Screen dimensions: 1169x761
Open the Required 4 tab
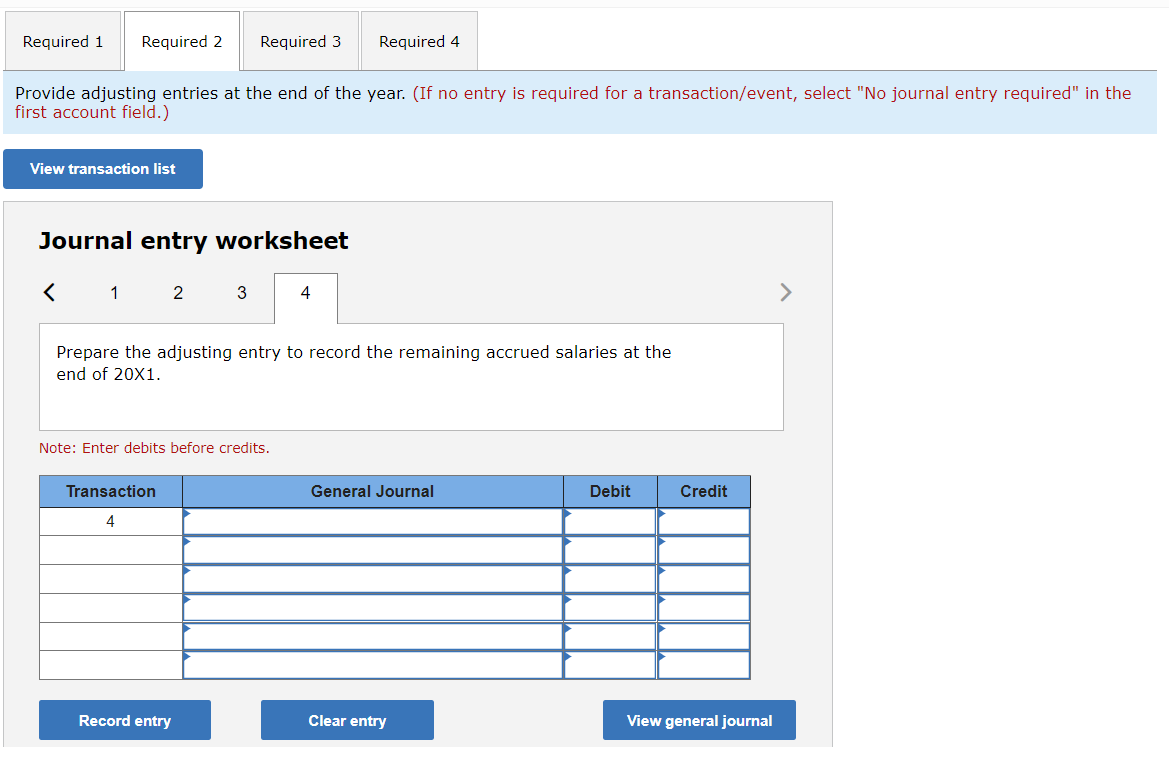coord(418,41)
